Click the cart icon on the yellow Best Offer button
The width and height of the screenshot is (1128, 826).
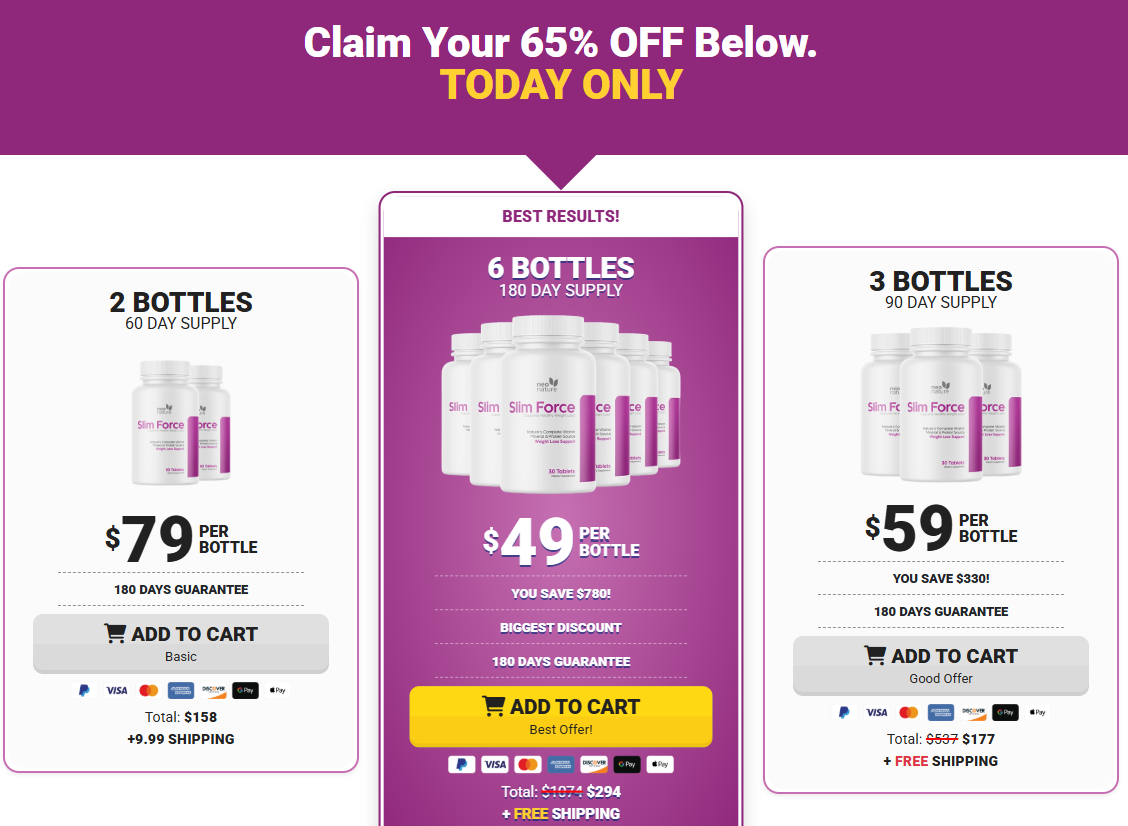coord(493,706)
